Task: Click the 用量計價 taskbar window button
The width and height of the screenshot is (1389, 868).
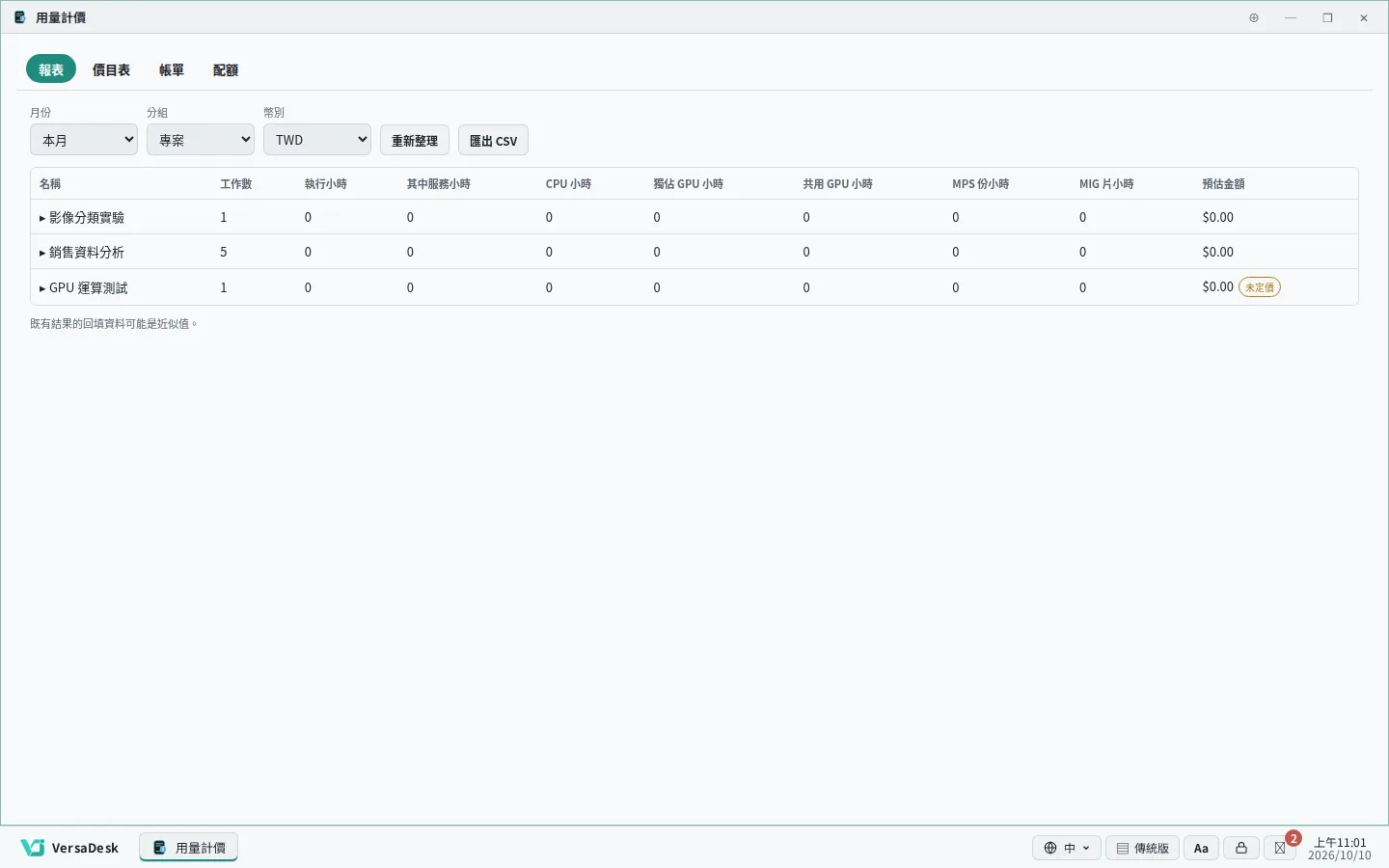Action: point(189,848)
